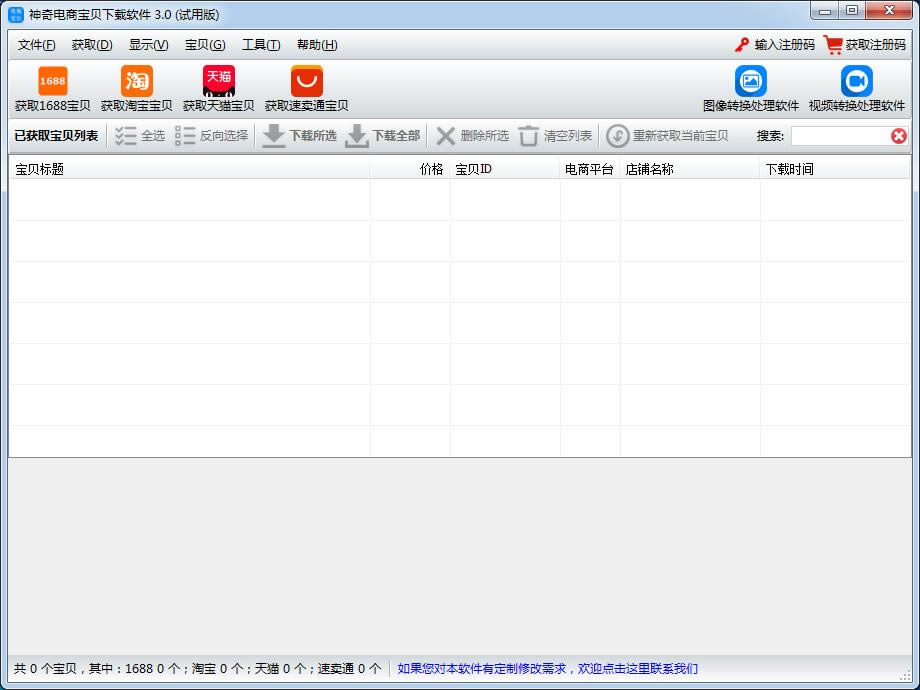Sort by 宝贝标题 column header
920x690 pixels.
coord(190,169)
